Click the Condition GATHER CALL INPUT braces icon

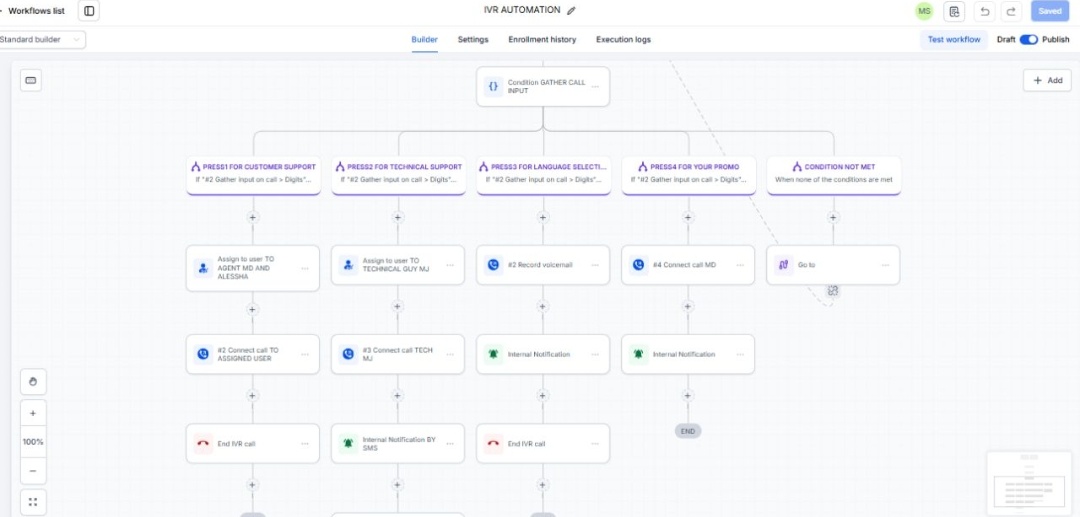pyautogui.click(x=493, y=87)
